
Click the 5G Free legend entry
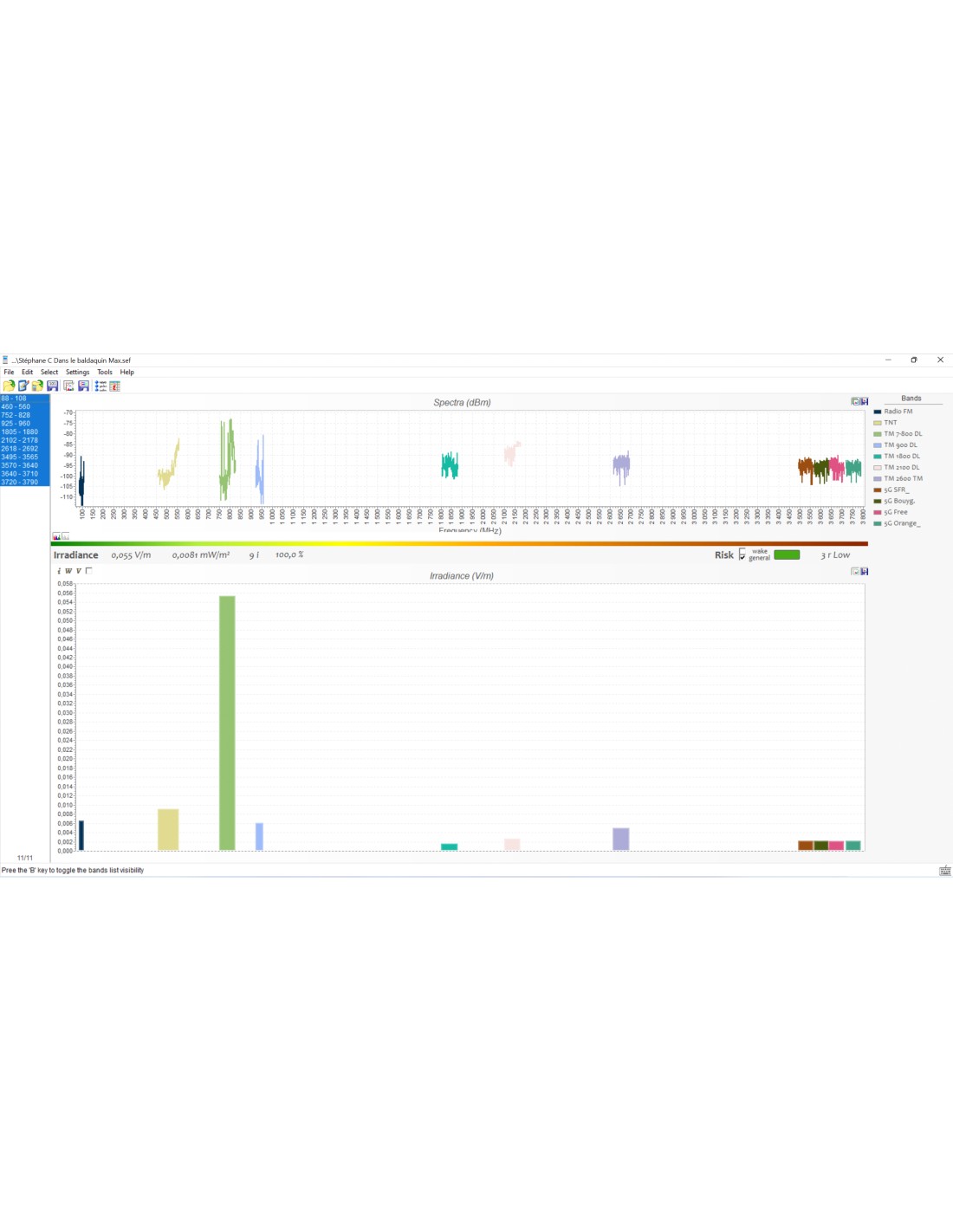click(x=896, y=512)
